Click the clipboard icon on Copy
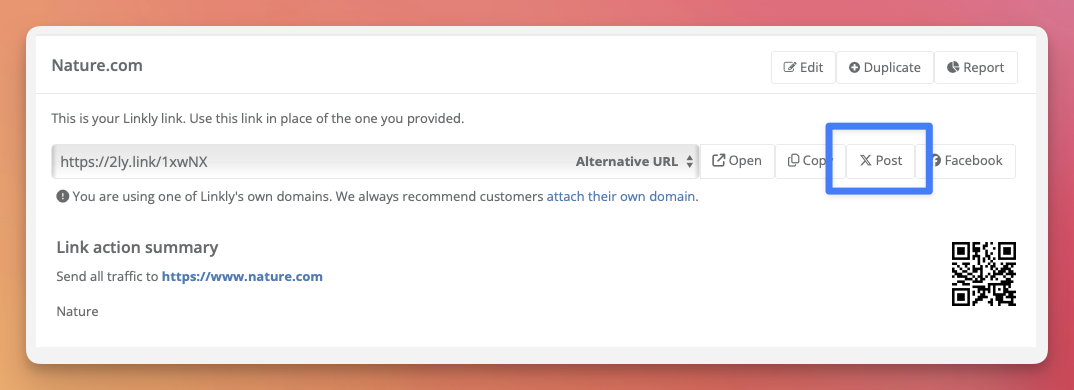Image resolution: width=1074 pixels, height=390 pixels. 793,160
